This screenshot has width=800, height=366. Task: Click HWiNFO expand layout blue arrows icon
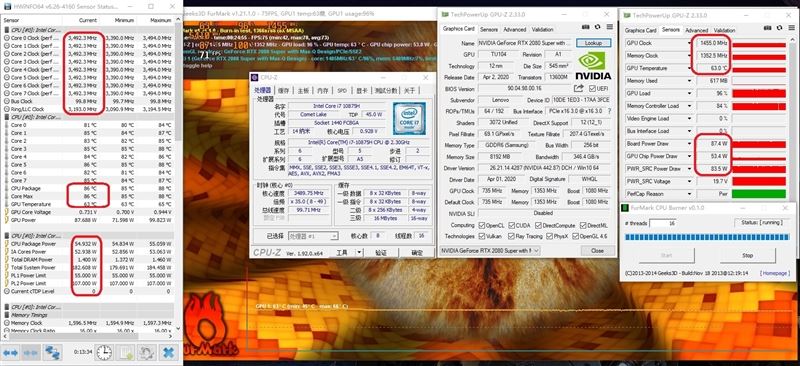tap(11, 352)
